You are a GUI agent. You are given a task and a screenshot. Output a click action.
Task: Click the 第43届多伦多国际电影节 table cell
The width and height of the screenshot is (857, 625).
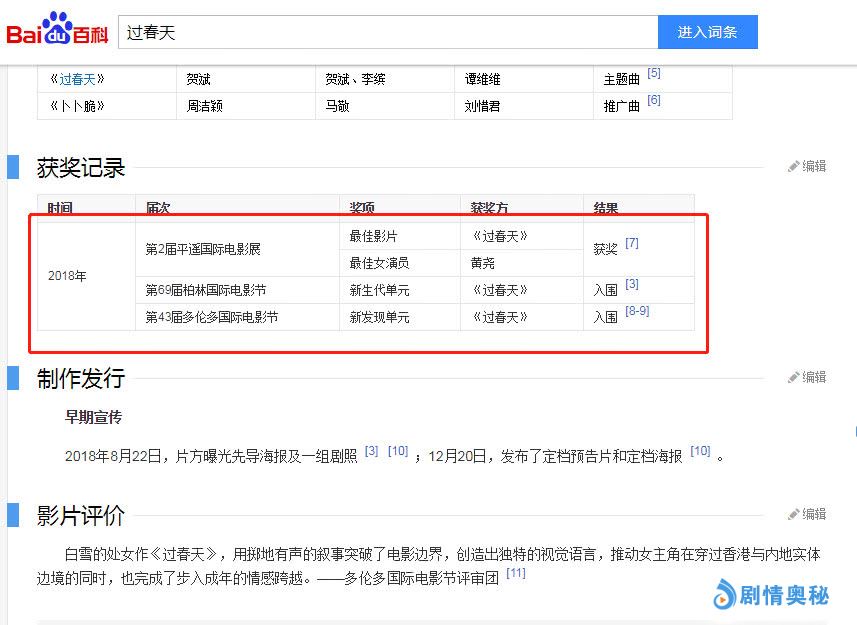(211, 317)
